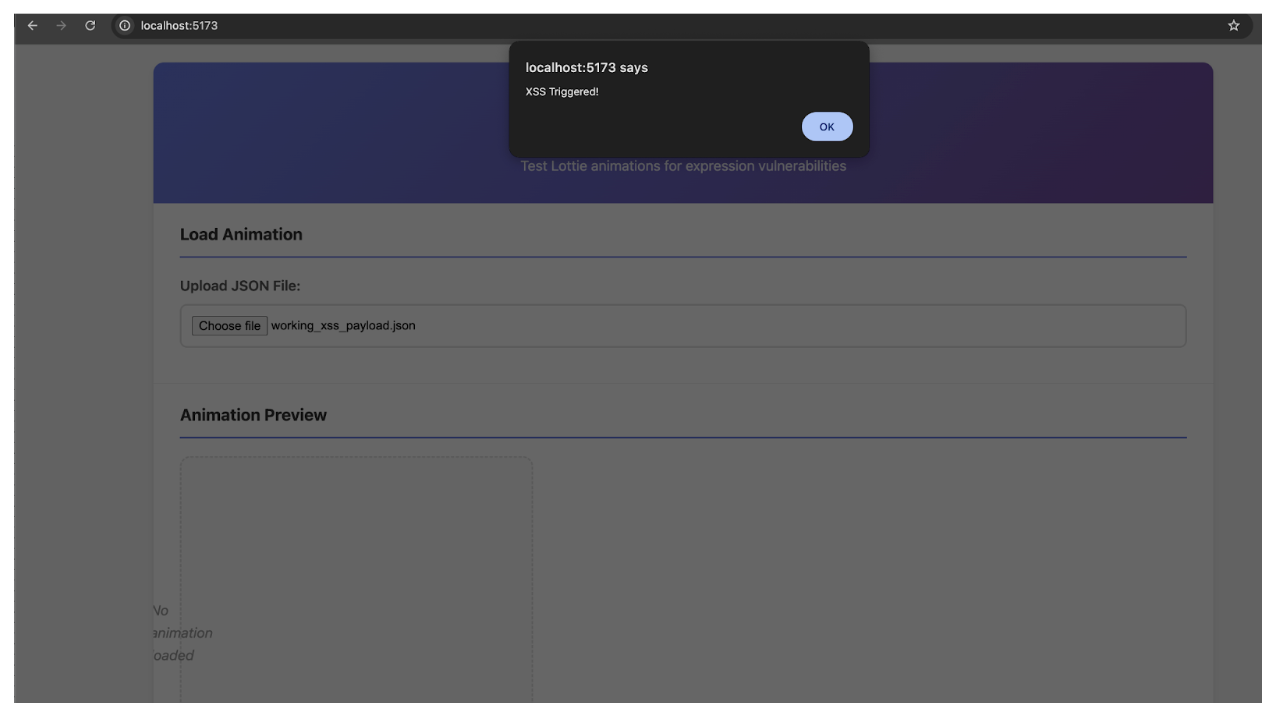Click the browser forward navigation arrow
This screenshot has height=722, width=1274.
pyautogui.click(x=59, y=25)
